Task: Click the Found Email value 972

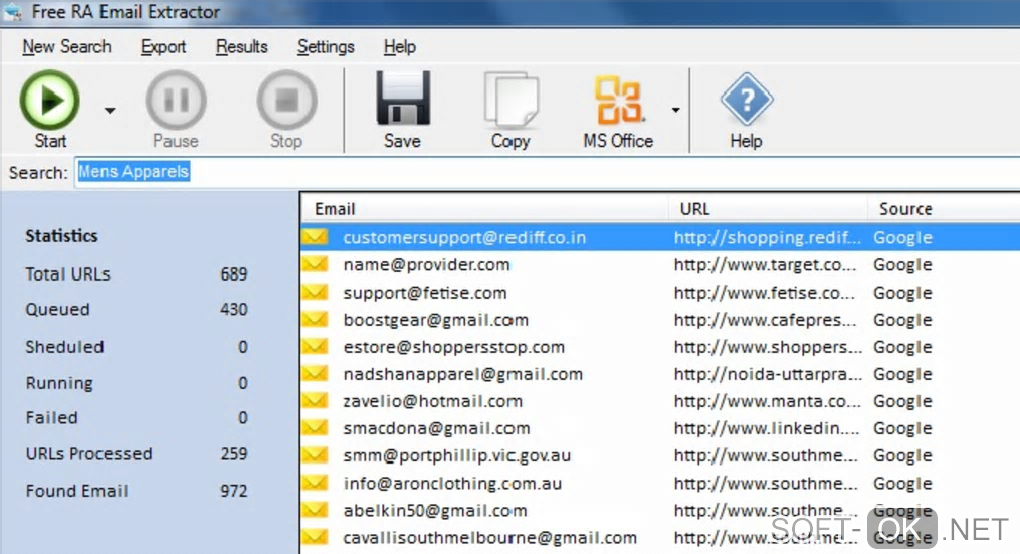Action: coord(234,491)
